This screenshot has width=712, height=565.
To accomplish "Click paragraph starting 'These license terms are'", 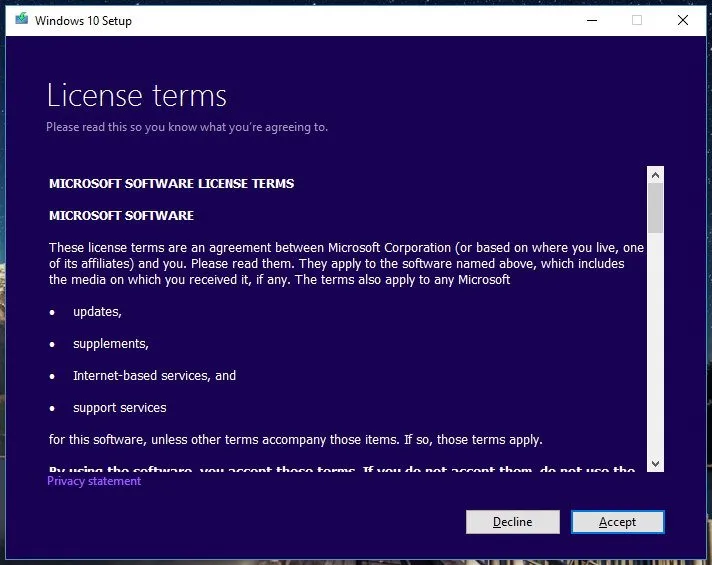I will pyautogui.click(x=346, y=263).
